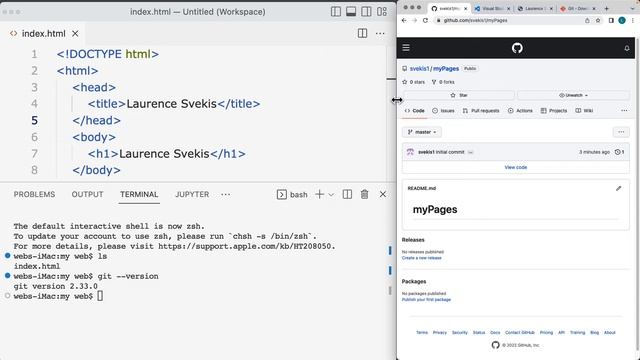The height and width of the screenshot is (360, 640).
Task: Bookmark this page star icon
Action: pyautogui.click(x=598, y=20)
